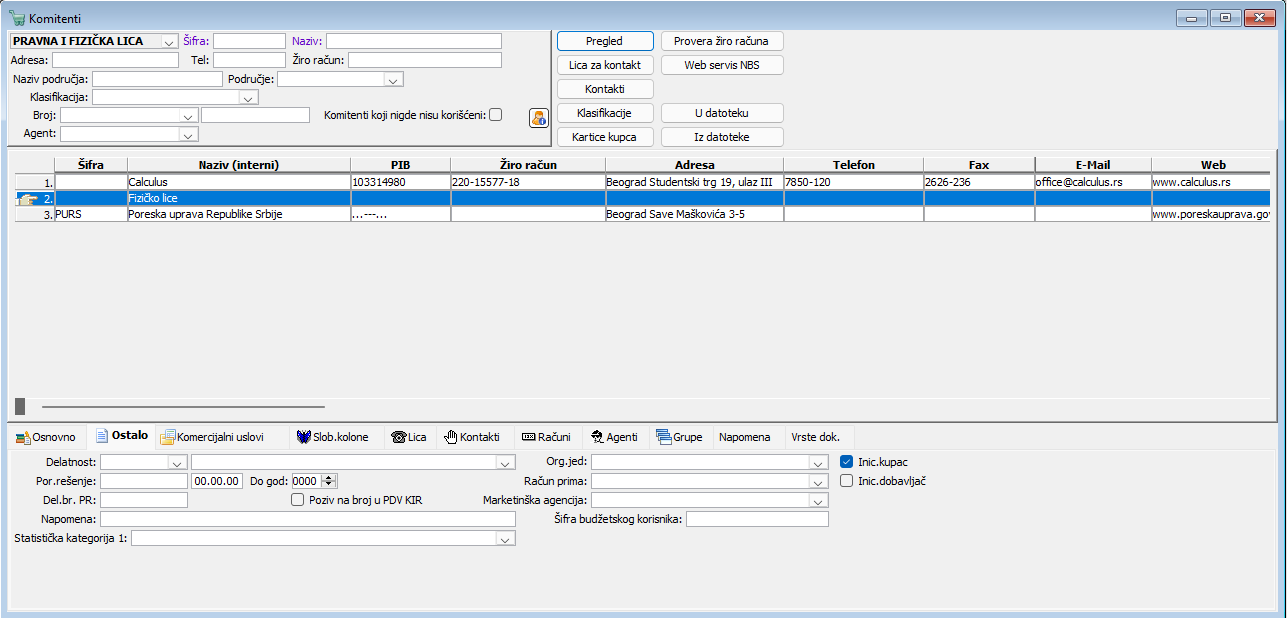
Task: Select the pointing hand row indicator icon
Action: (x=27, y=199)
